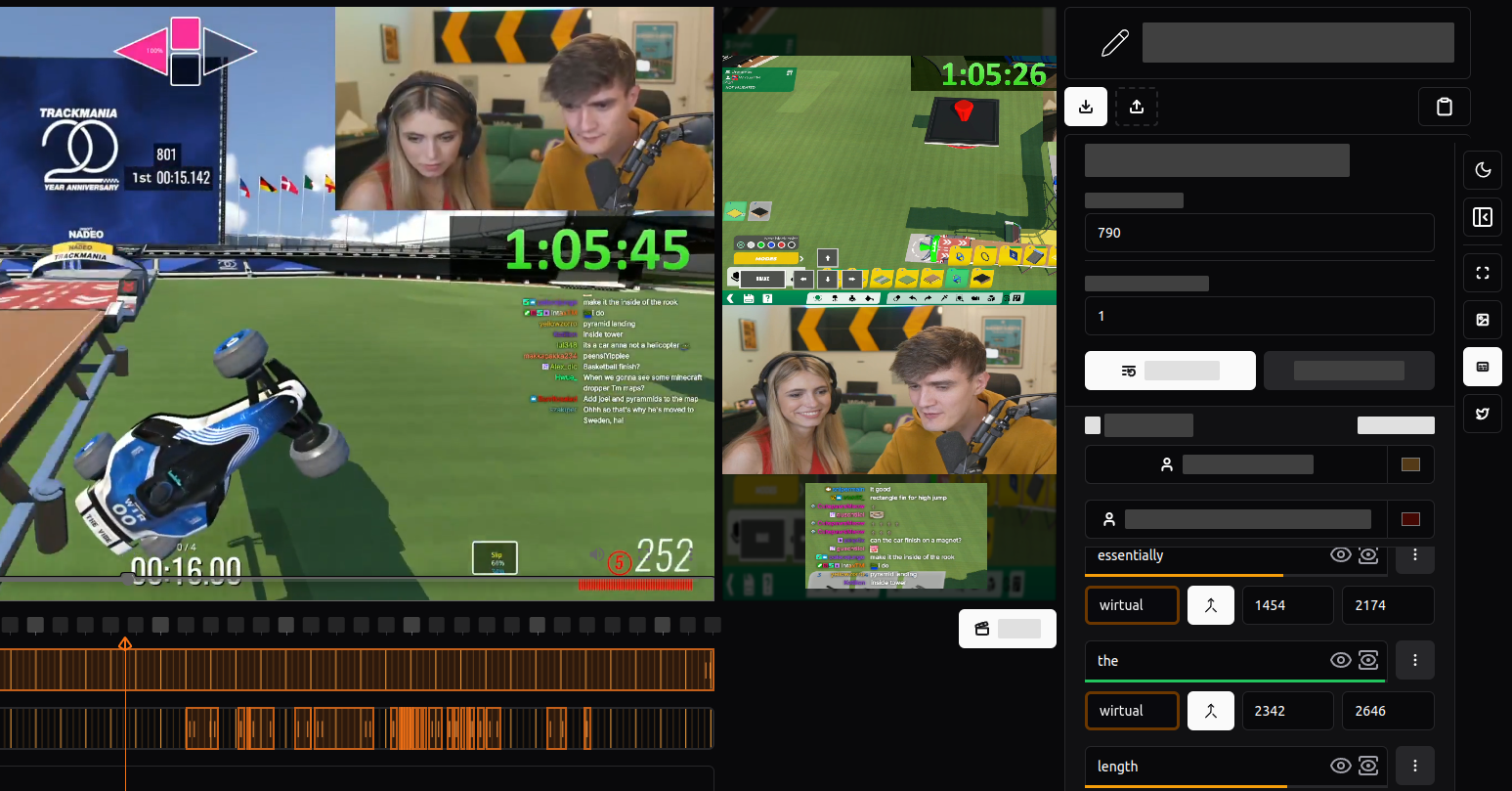
Task: Click the person icon in the dark-red-swatch speaker row
Action: point(1108,519)
